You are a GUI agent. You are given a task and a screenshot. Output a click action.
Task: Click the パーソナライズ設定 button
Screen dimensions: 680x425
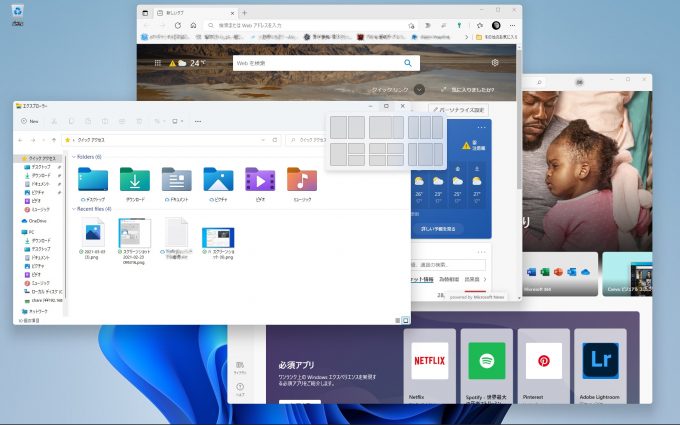point(458,110)
